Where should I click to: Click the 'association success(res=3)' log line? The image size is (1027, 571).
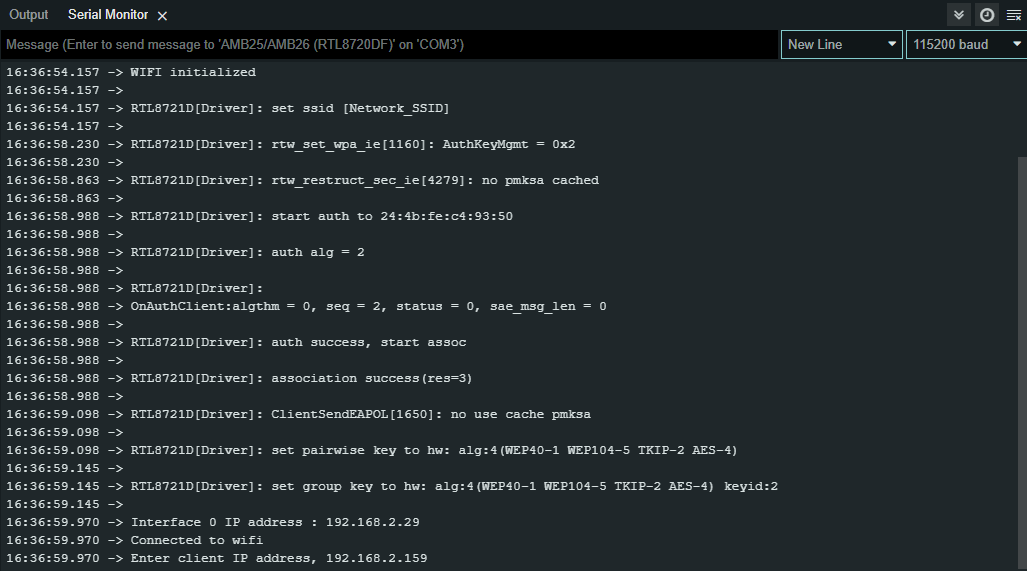point(300,378)
